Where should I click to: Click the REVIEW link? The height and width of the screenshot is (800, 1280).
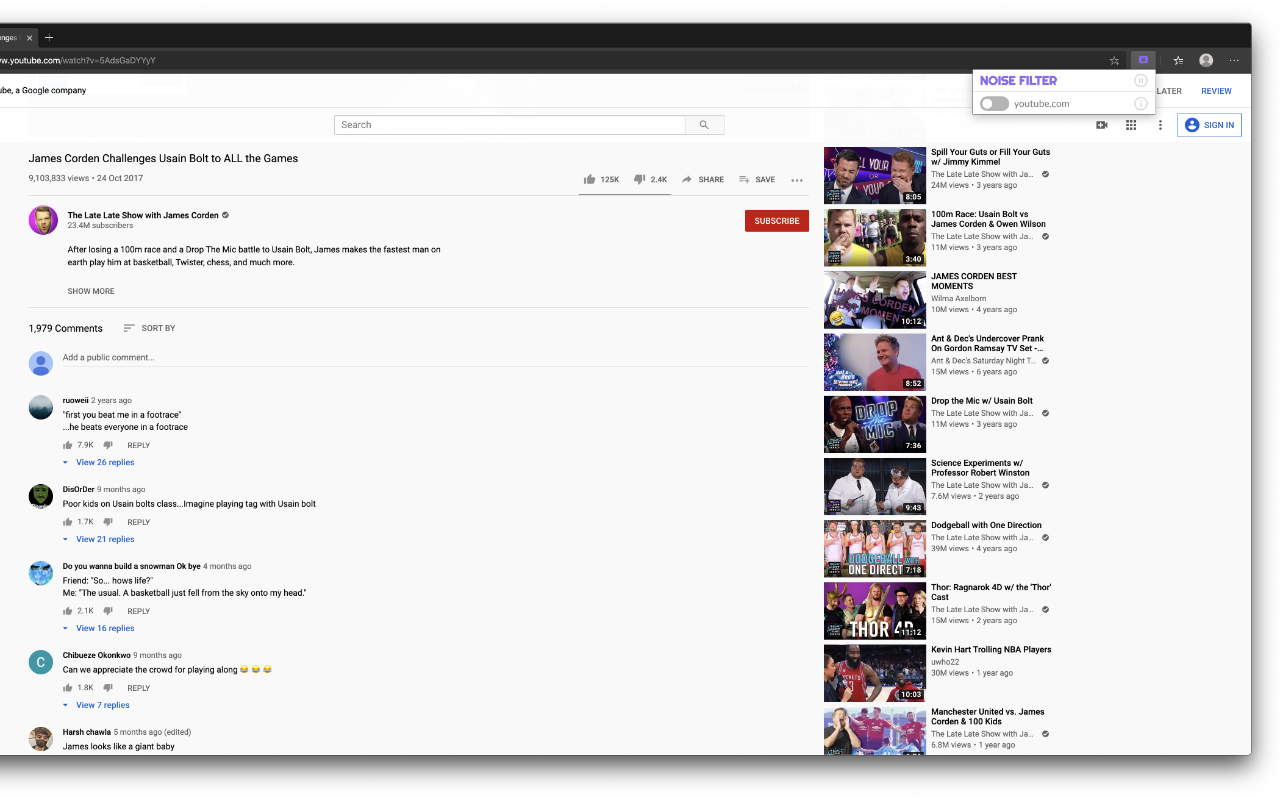(1216, 91)
